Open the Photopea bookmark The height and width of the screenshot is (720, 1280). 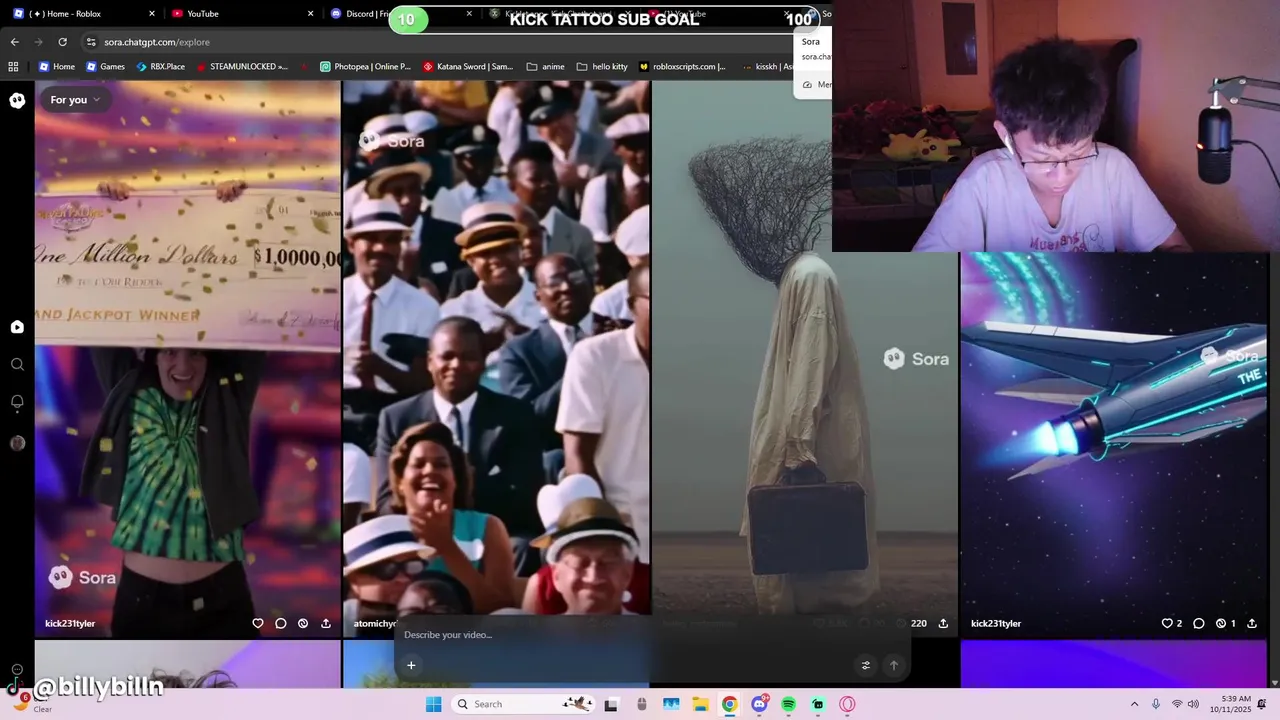pos(365,67)
